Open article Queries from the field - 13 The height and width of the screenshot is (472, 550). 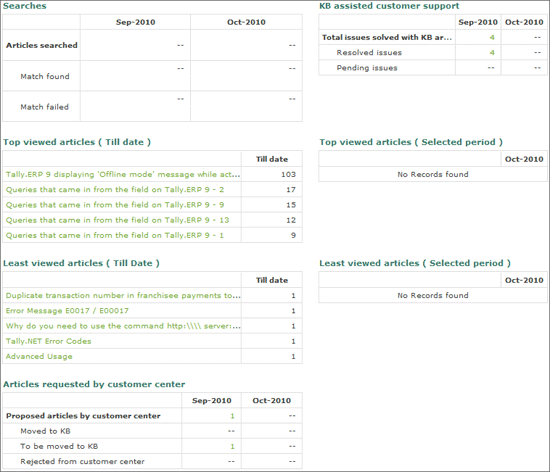[x=117, y=220]
